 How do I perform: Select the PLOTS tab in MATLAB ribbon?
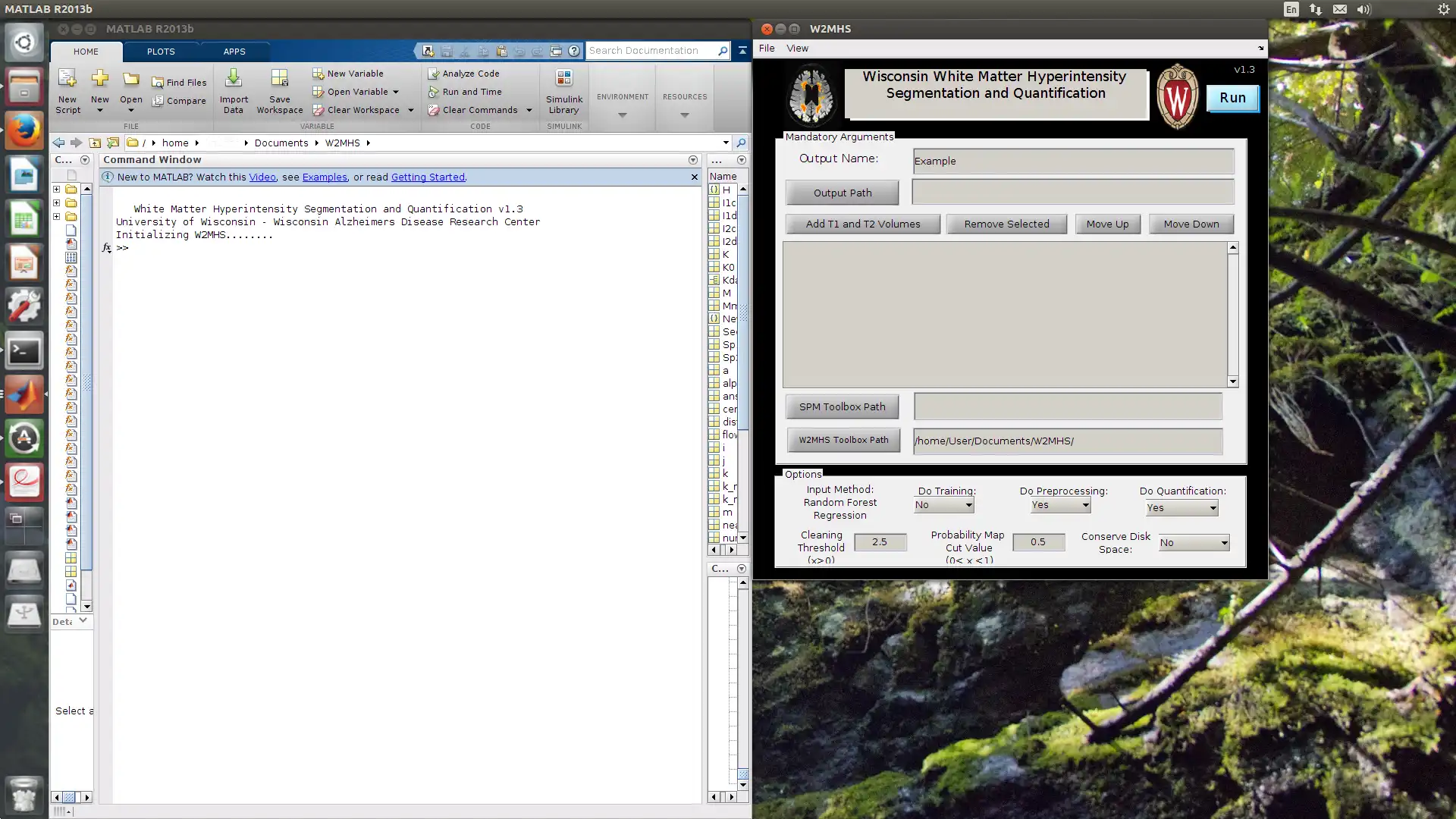click(x=160, y=51)
